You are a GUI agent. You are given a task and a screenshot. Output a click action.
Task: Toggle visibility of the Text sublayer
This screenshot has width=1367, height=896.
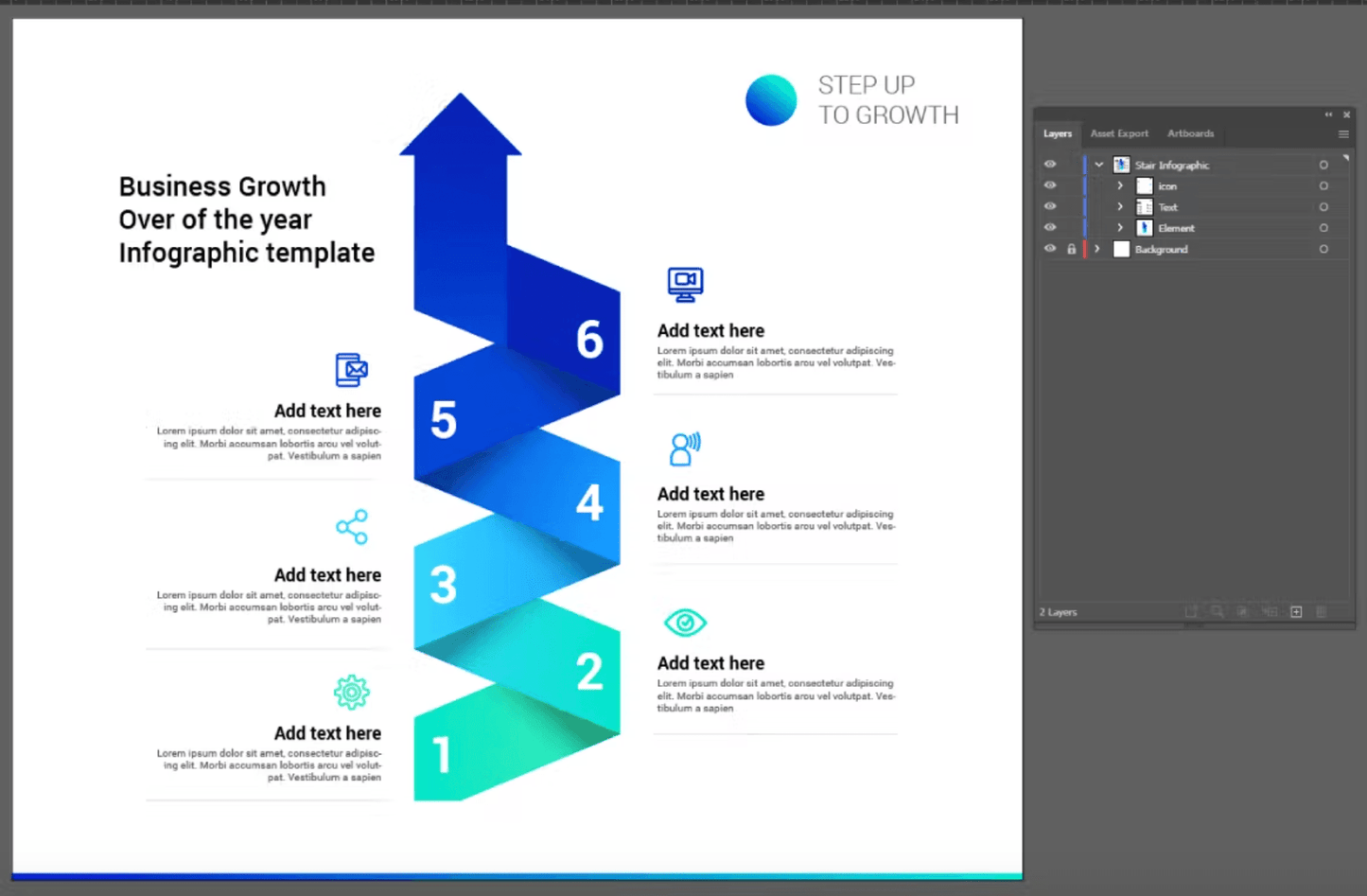[1050, 207]
